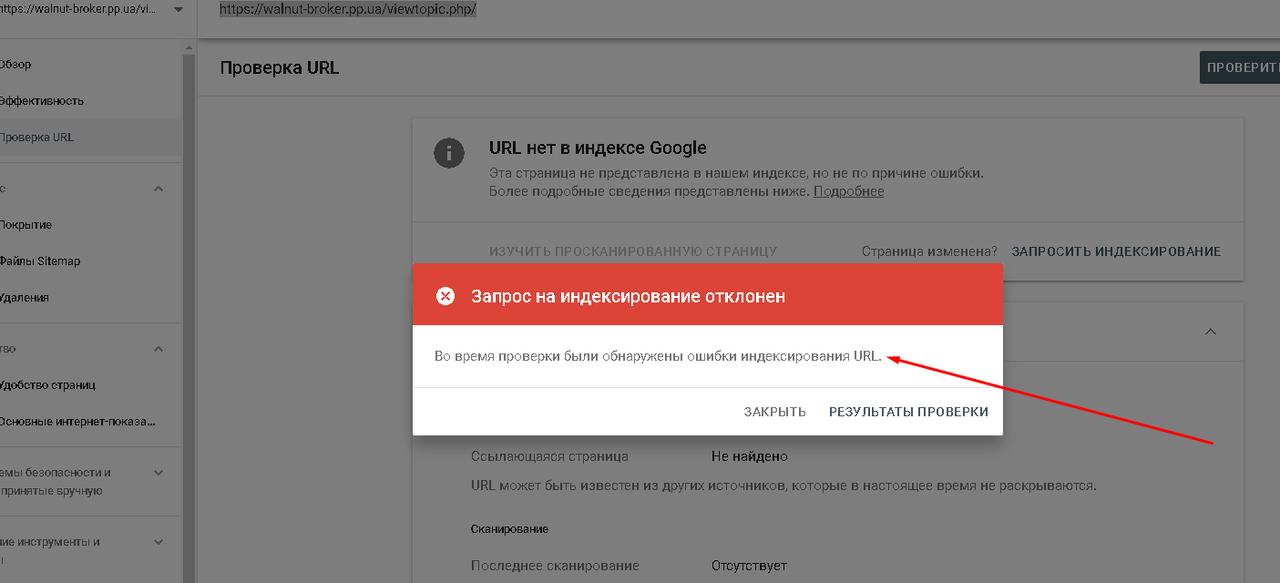Click РЕЗУЛЬТАТЫ ПРОВЕРКИ button
Viewport: 1280px width, 583px height.
coord(909,412)
